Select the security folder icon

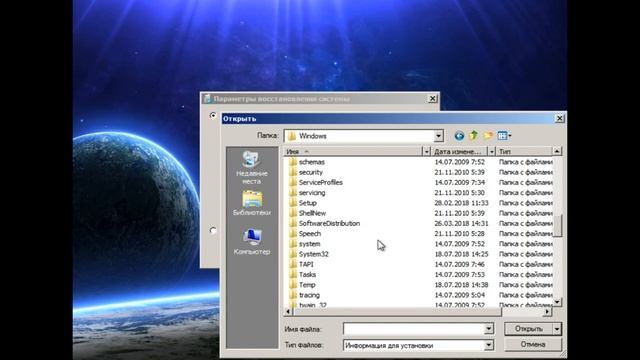[292, 172]
